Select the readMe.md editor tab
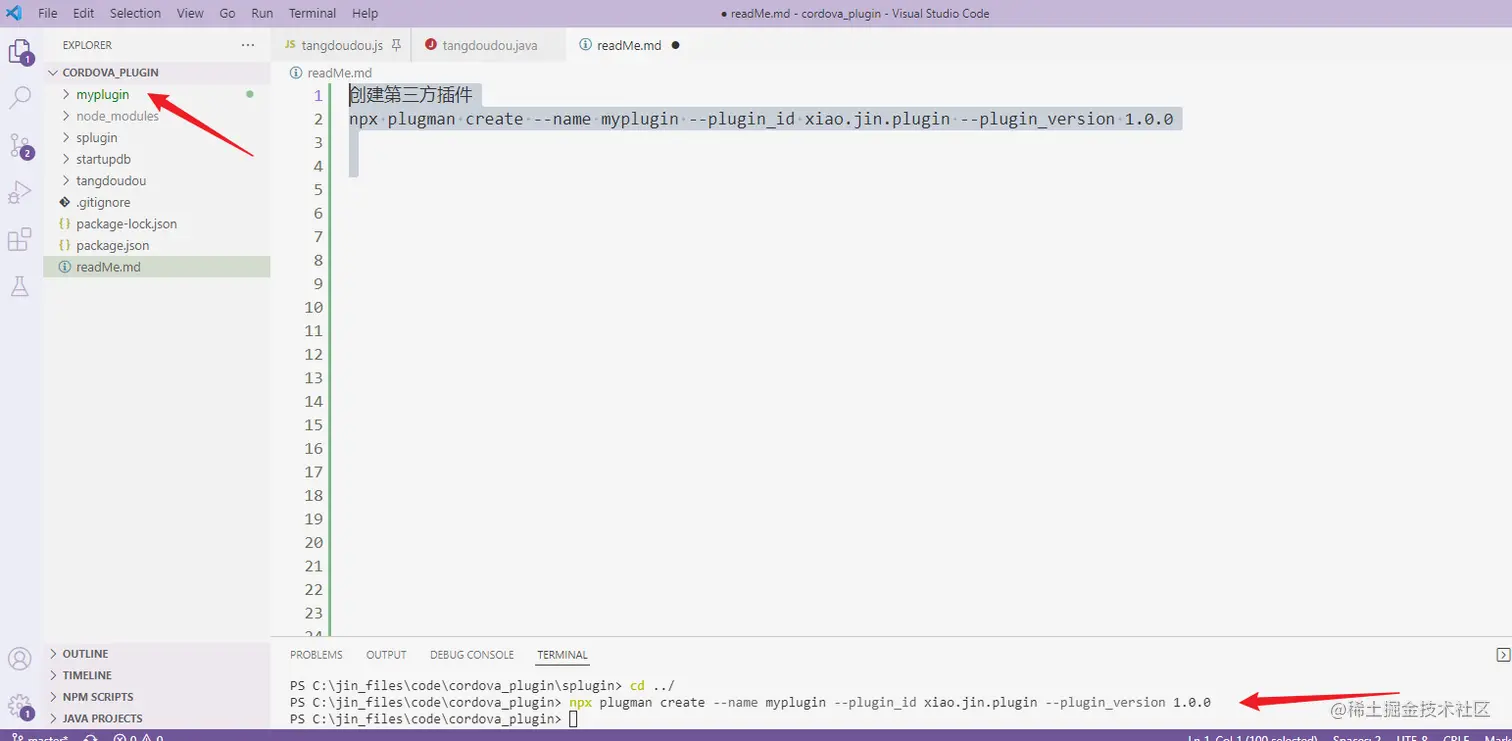The width and height of the screenshot is (1512, 741). (629, 45)
